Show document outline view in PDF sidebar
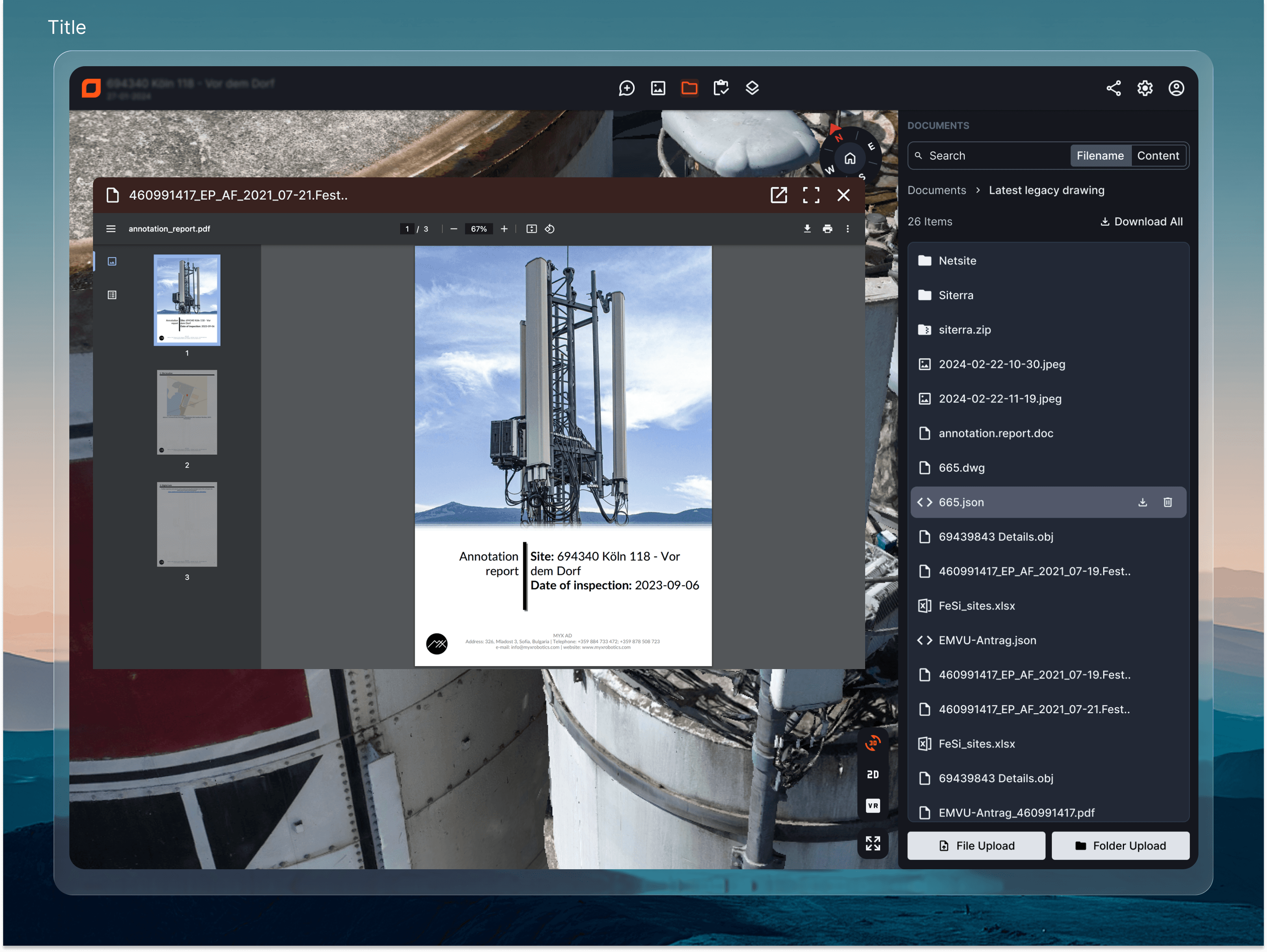The width and height of the screenshot is (1267, 952). (x=112, y=295)
